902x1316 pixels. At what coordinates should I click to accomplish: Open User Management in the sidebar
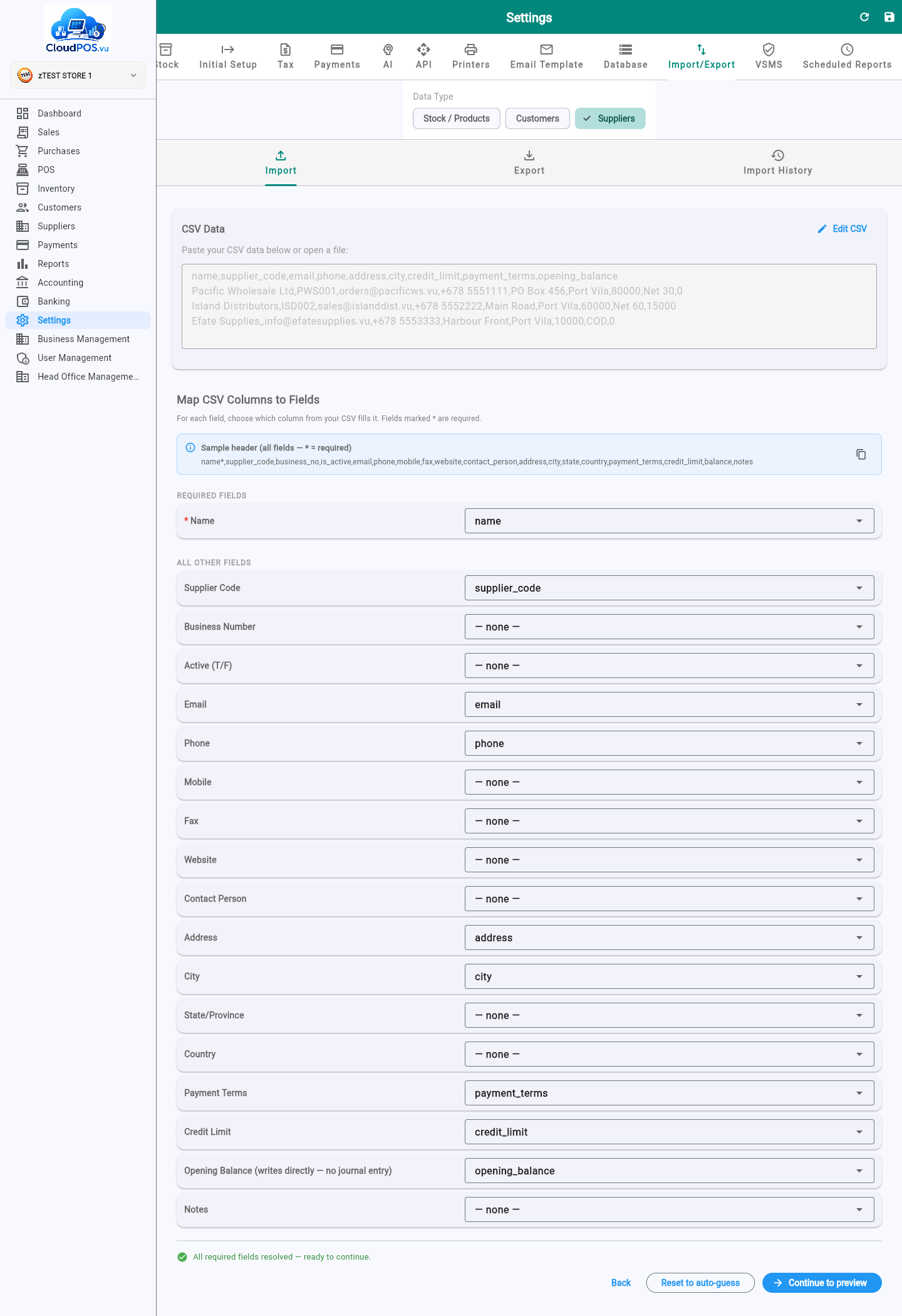78,358
